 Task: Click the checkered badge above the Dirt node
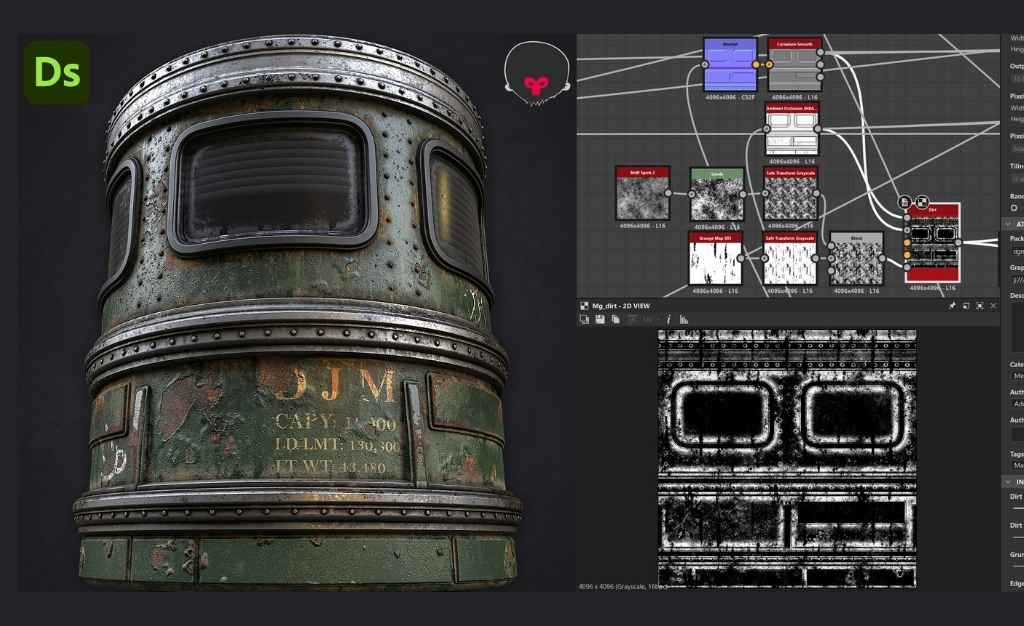tap(922, 201)
